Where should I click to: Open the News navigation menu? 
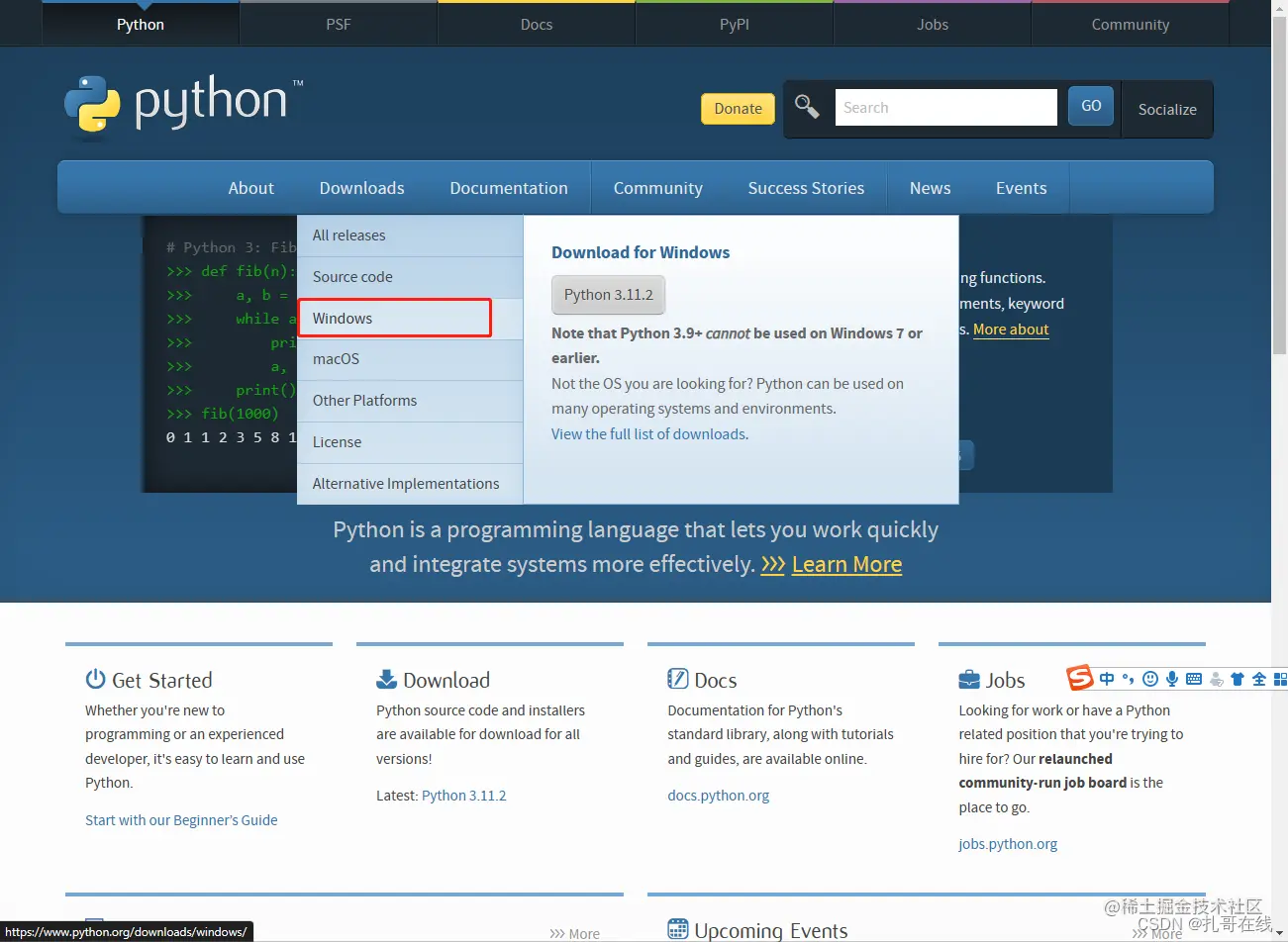(930, 188)
